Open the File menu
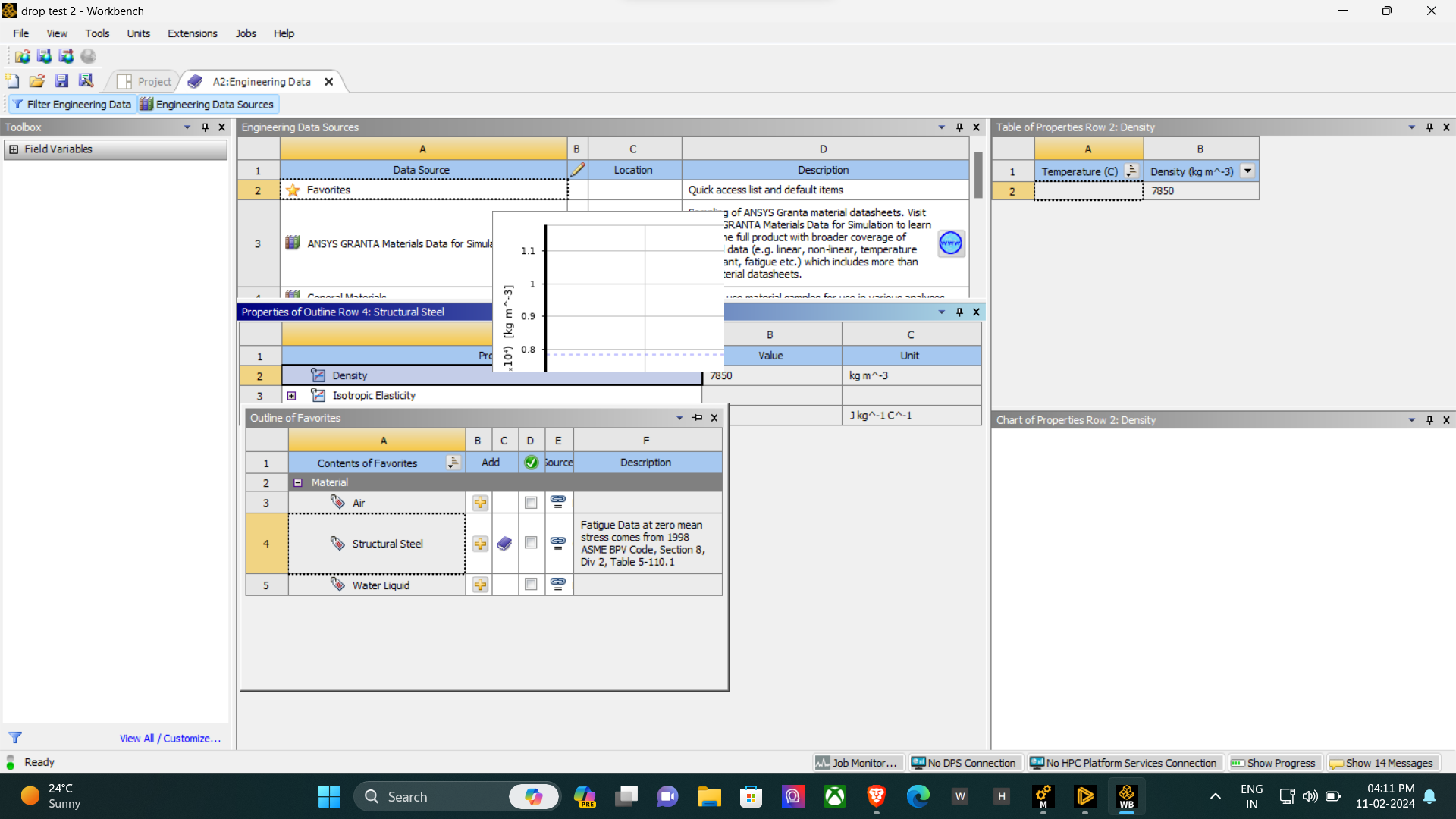 (x=20, y=33)
